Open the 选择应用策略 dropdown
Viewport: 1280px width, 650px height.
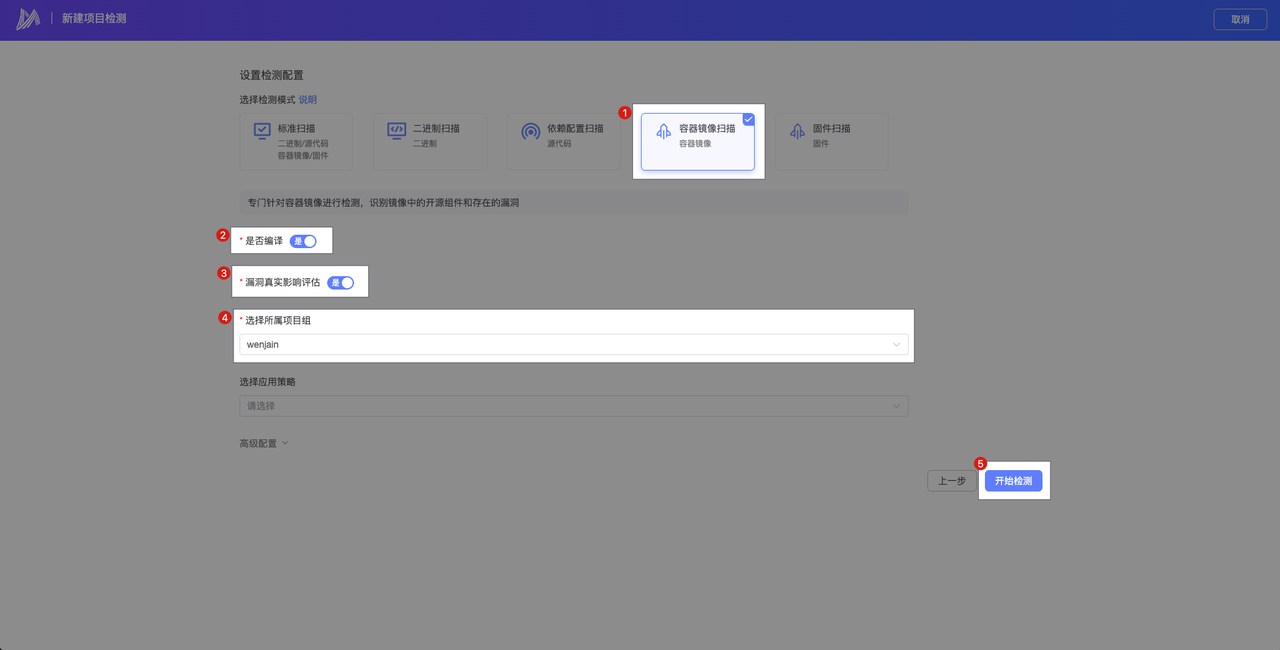tap(573, 406)
